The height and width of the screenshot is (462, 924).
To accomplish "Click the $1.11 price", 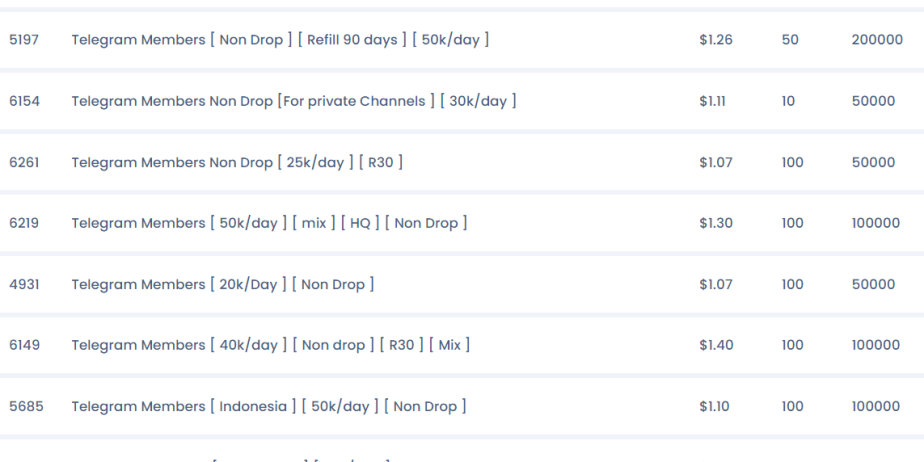I will pyautogui.click(x=712, y=101).
